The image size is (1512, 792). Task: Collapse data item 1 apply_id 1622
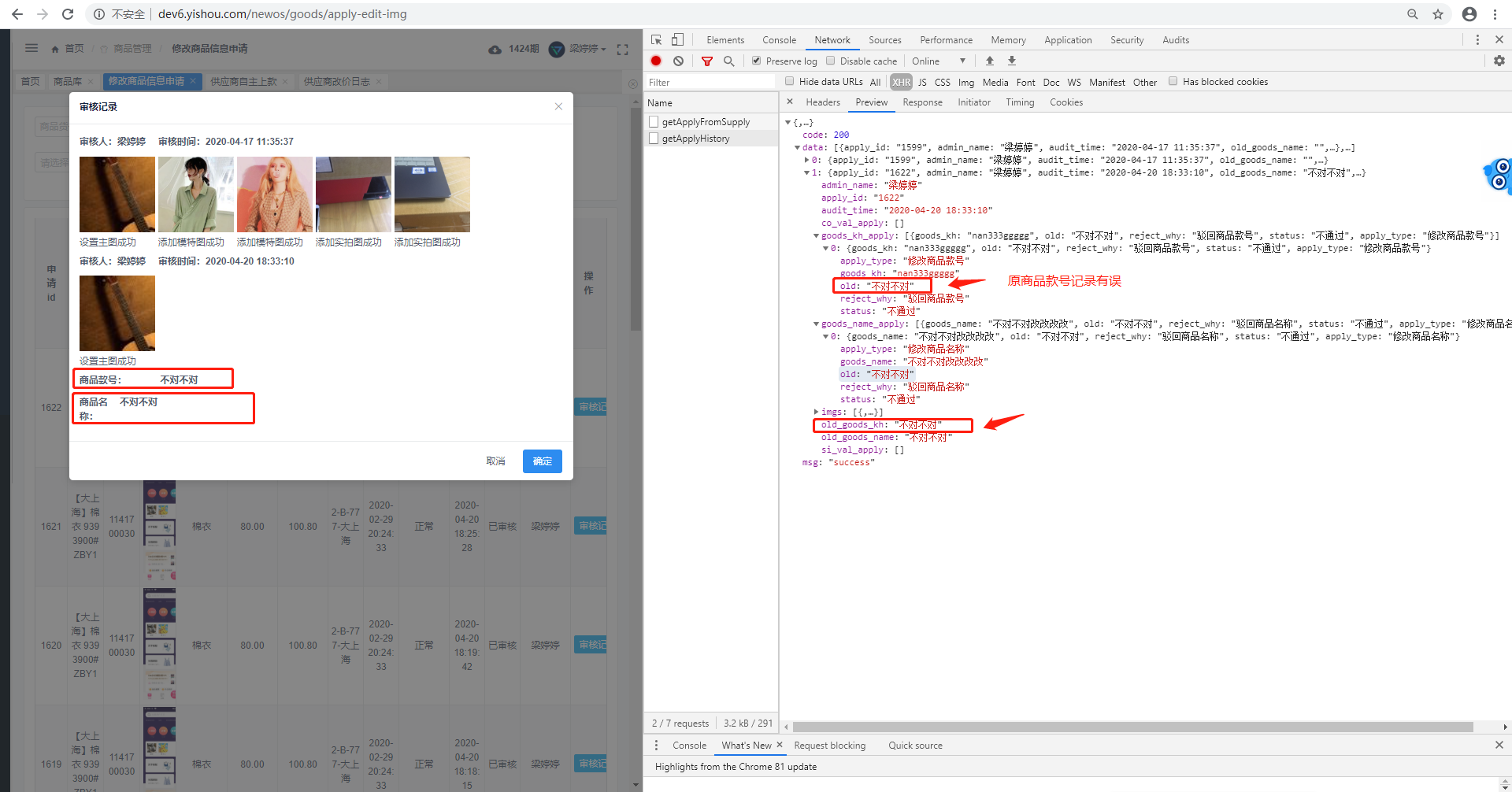click(x=806, y=172)
